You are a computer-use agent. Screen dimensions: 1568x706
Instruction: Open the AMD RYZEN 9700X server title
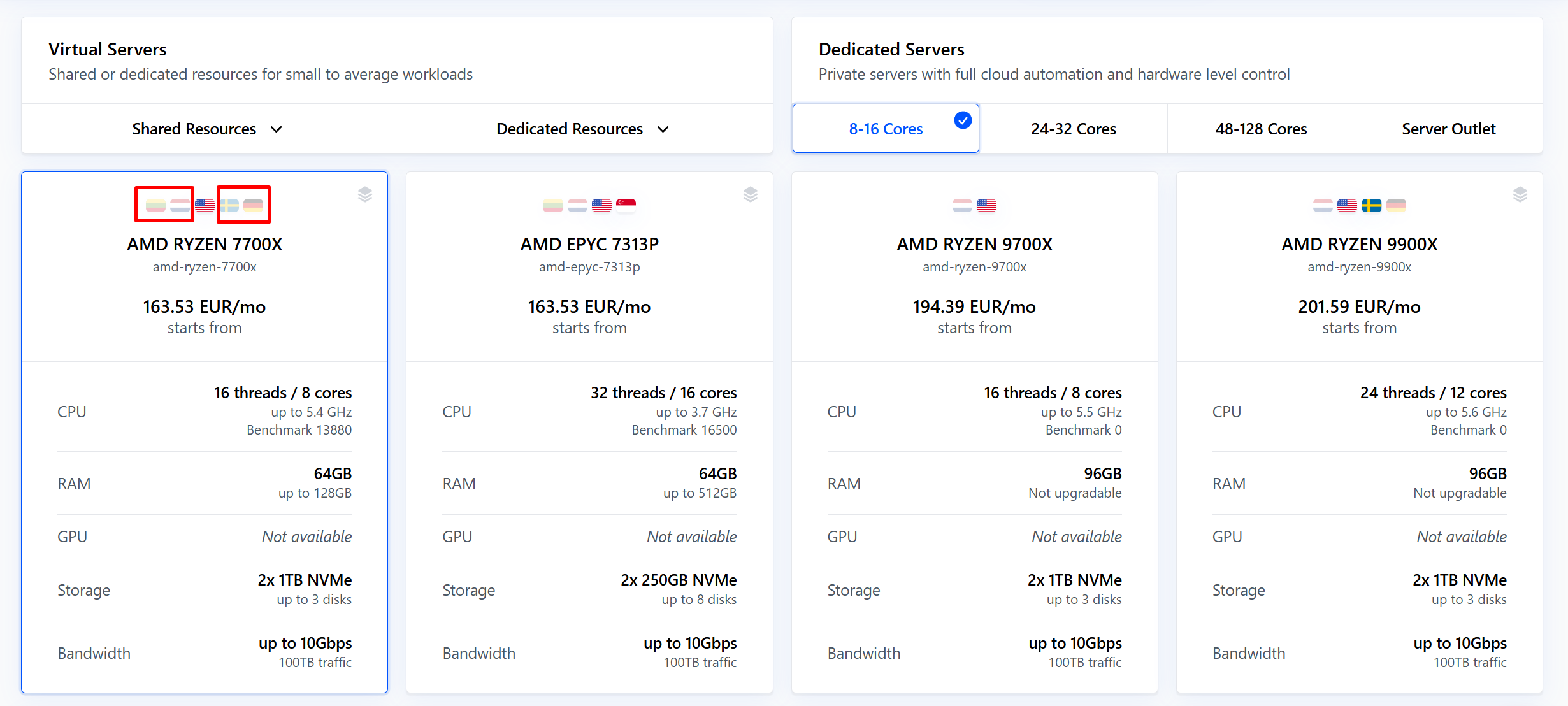point(974,244)
